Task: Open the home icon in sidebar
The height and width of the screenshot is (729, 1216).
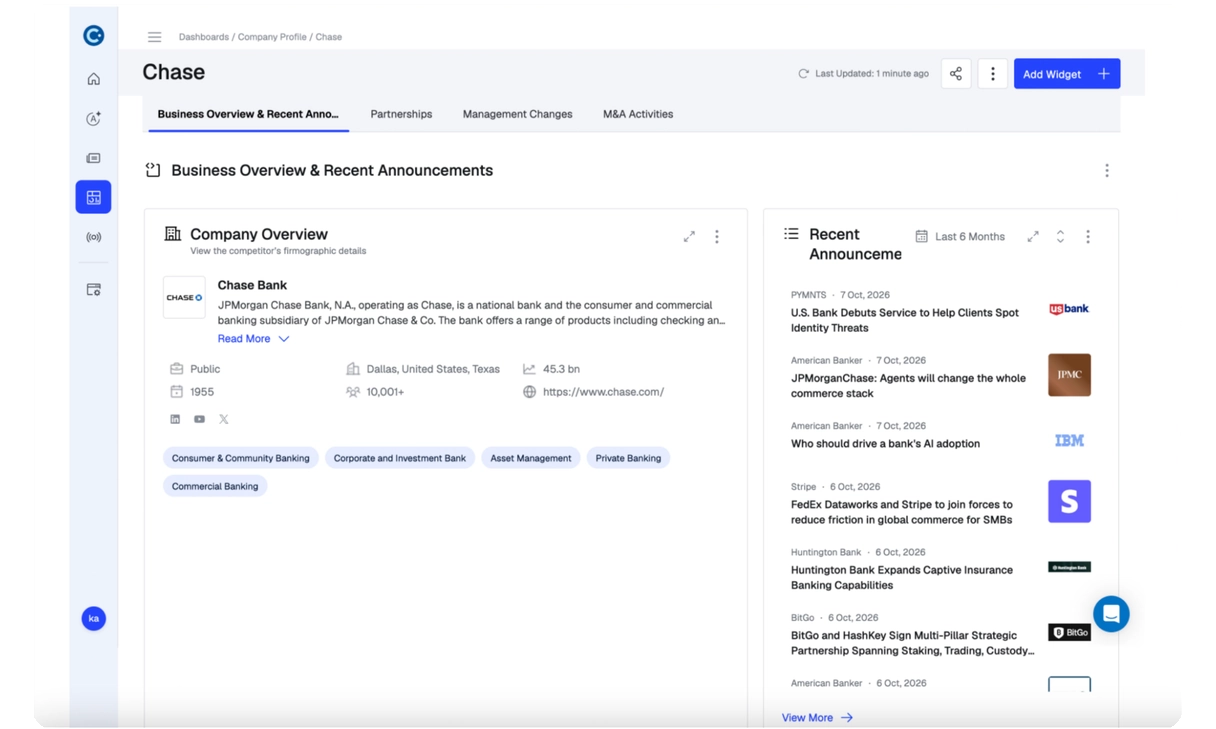Action: pyautogui.click(x=93, y=79)
